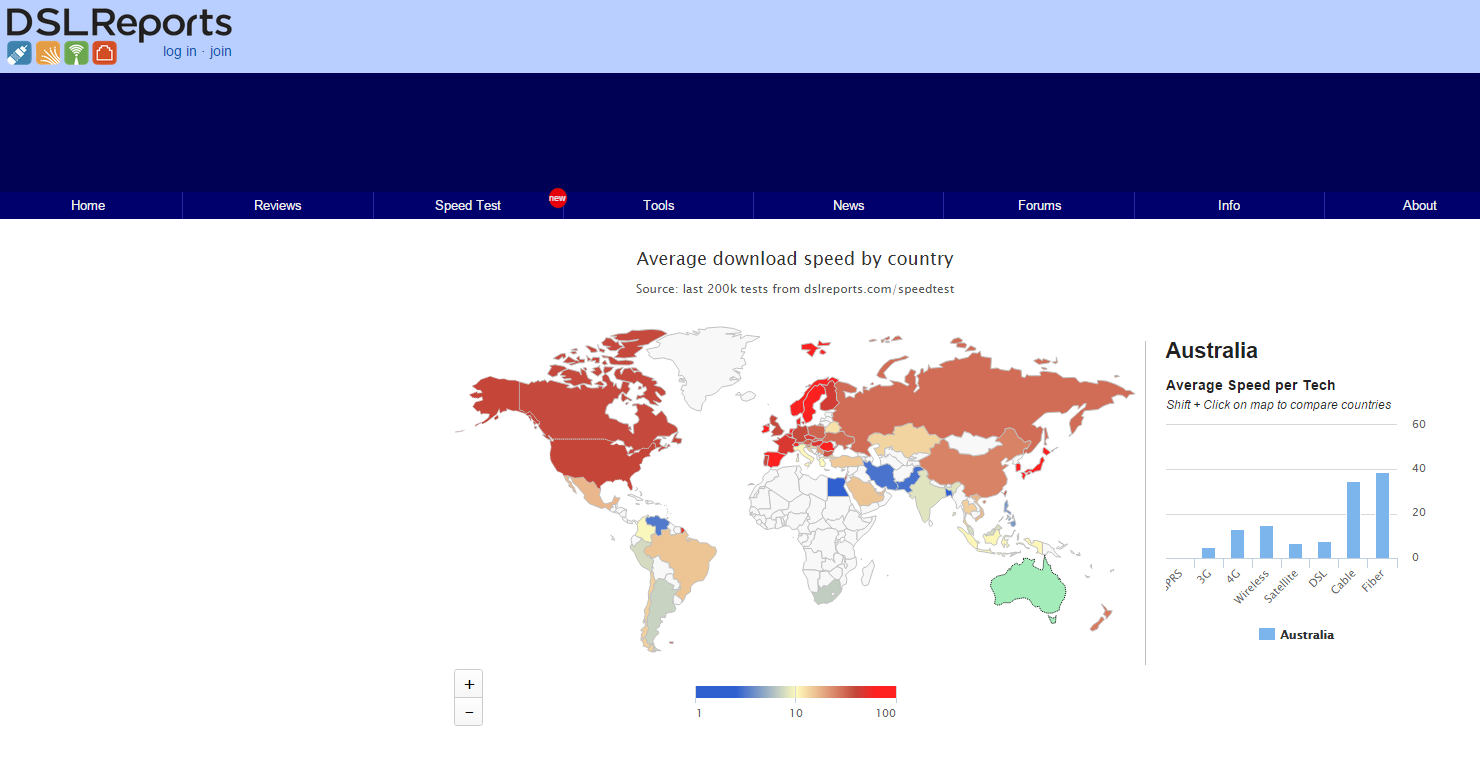The image size is (1480, 781).
Task: Click the green wireless antenna icon
Action: (x=77, y=53)
